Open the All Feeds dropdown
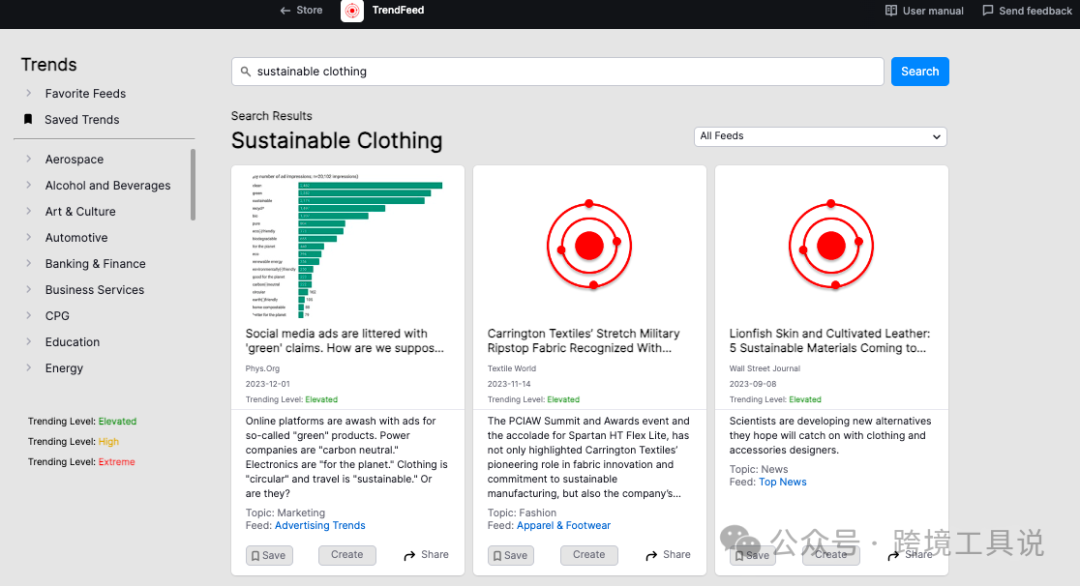 [820, 136]
